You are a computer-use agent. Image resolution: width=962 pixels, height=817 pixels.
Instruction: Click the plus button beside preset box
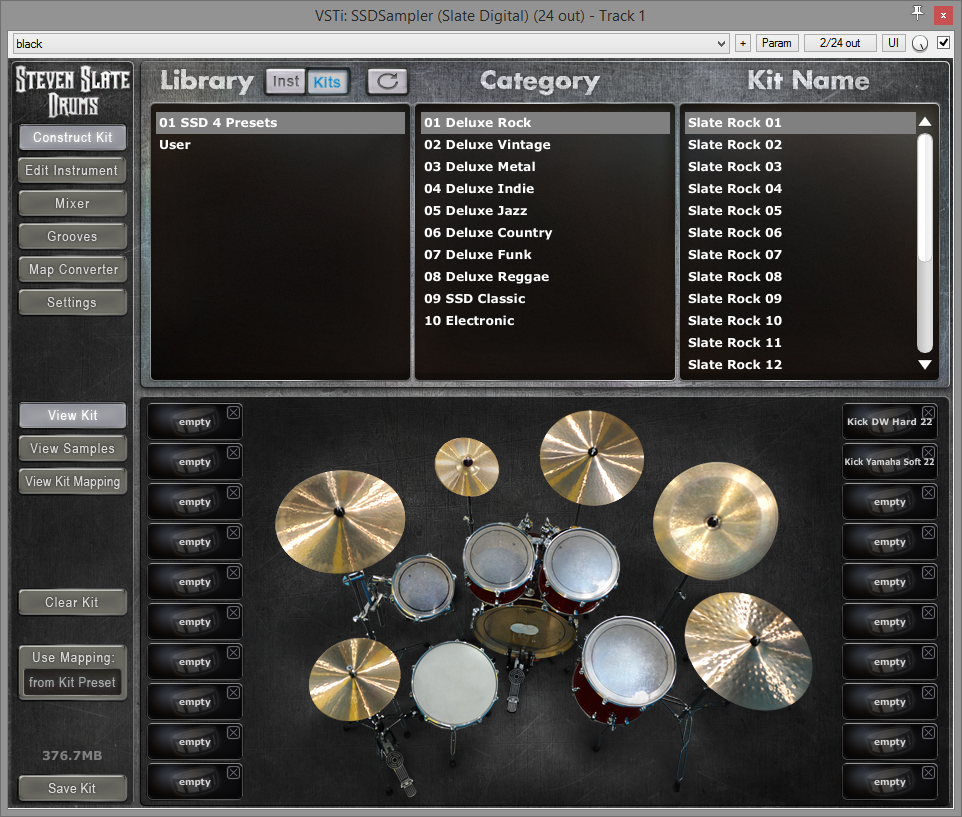[x=743, y=43]
